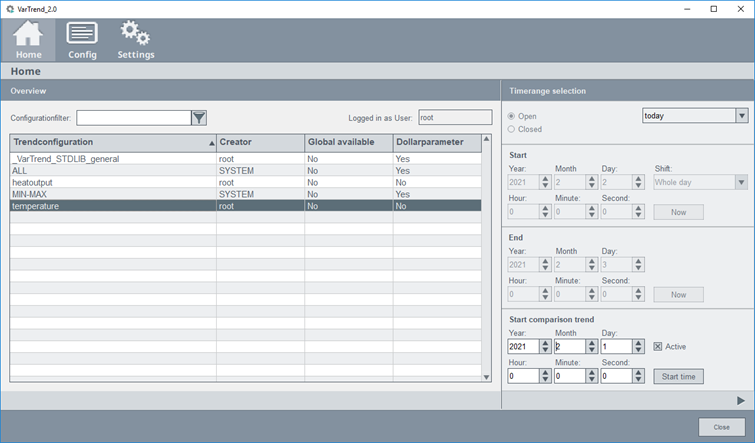Click the play arrow at bottom right
The height and width of the screenshot is (443, 755).
pyautogui.click(x=741, y=400)
